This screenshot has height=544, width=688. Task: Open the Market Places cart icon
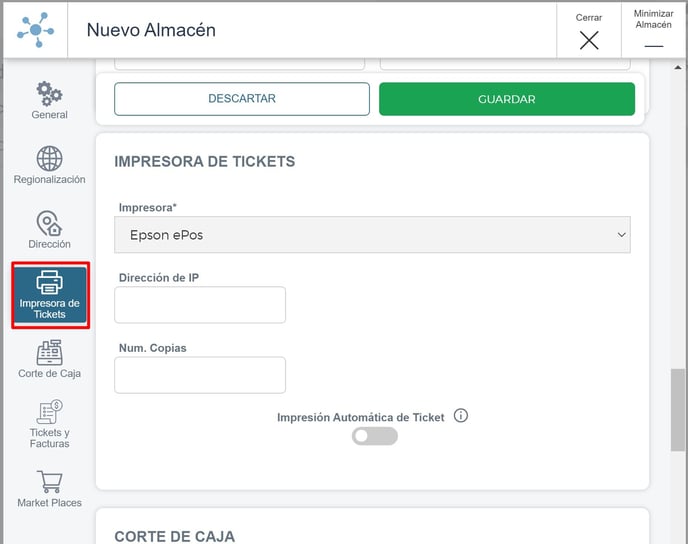click(50, 482)
